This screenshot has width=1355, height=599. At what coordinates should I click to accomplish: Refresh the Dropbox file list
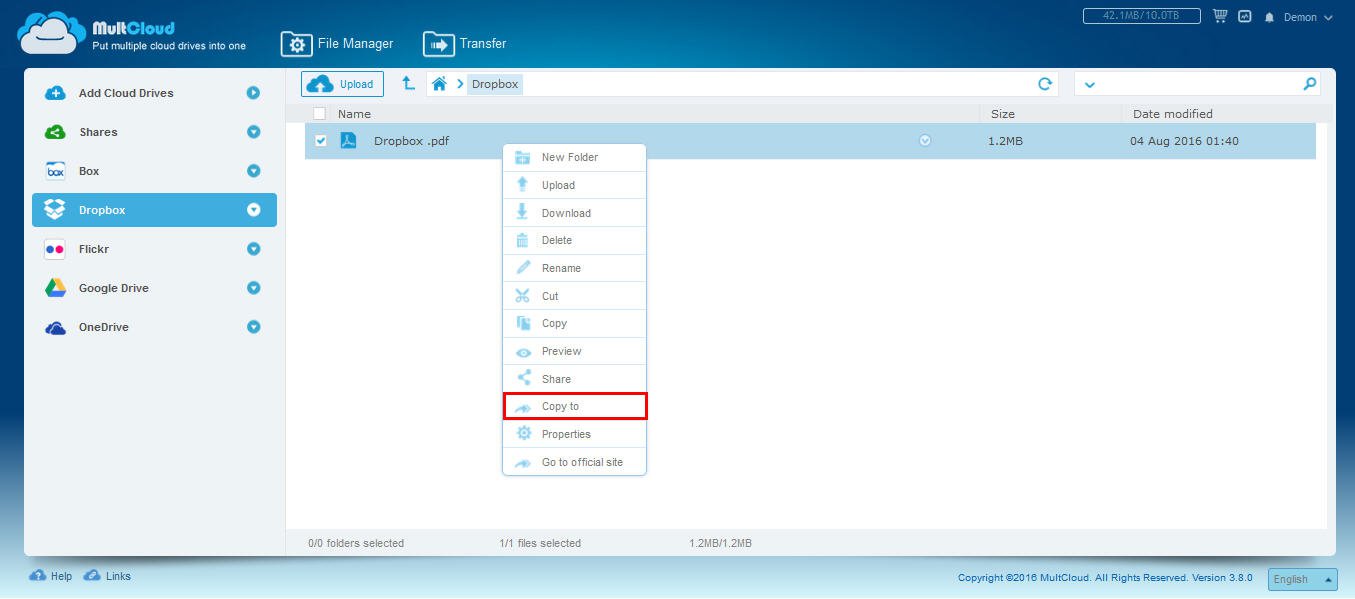click(1045, 84)
